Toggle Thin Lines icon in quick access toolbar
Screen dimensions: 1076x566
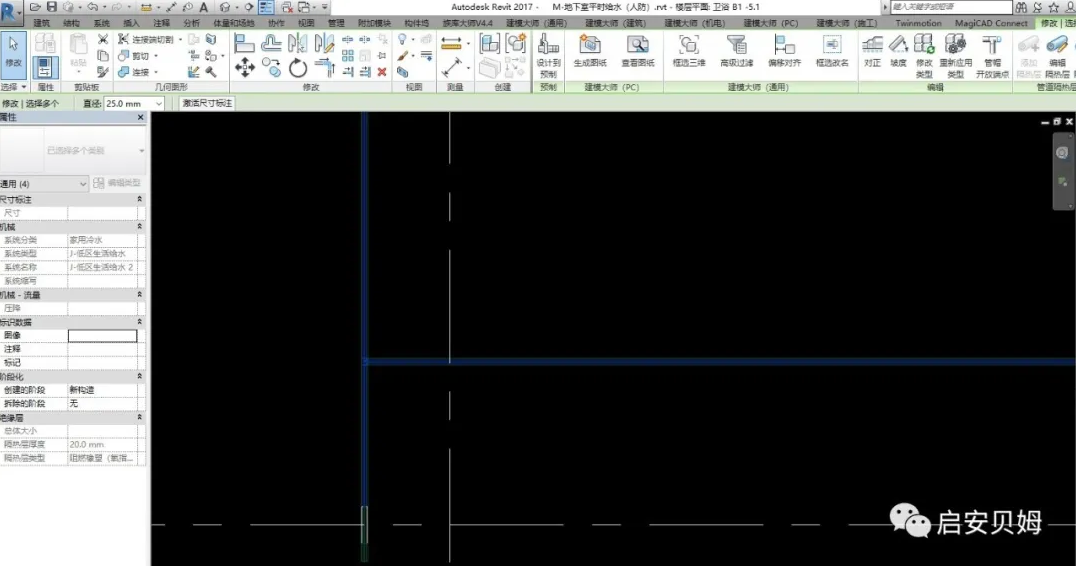pyautogui.click(x=266, y=7)
